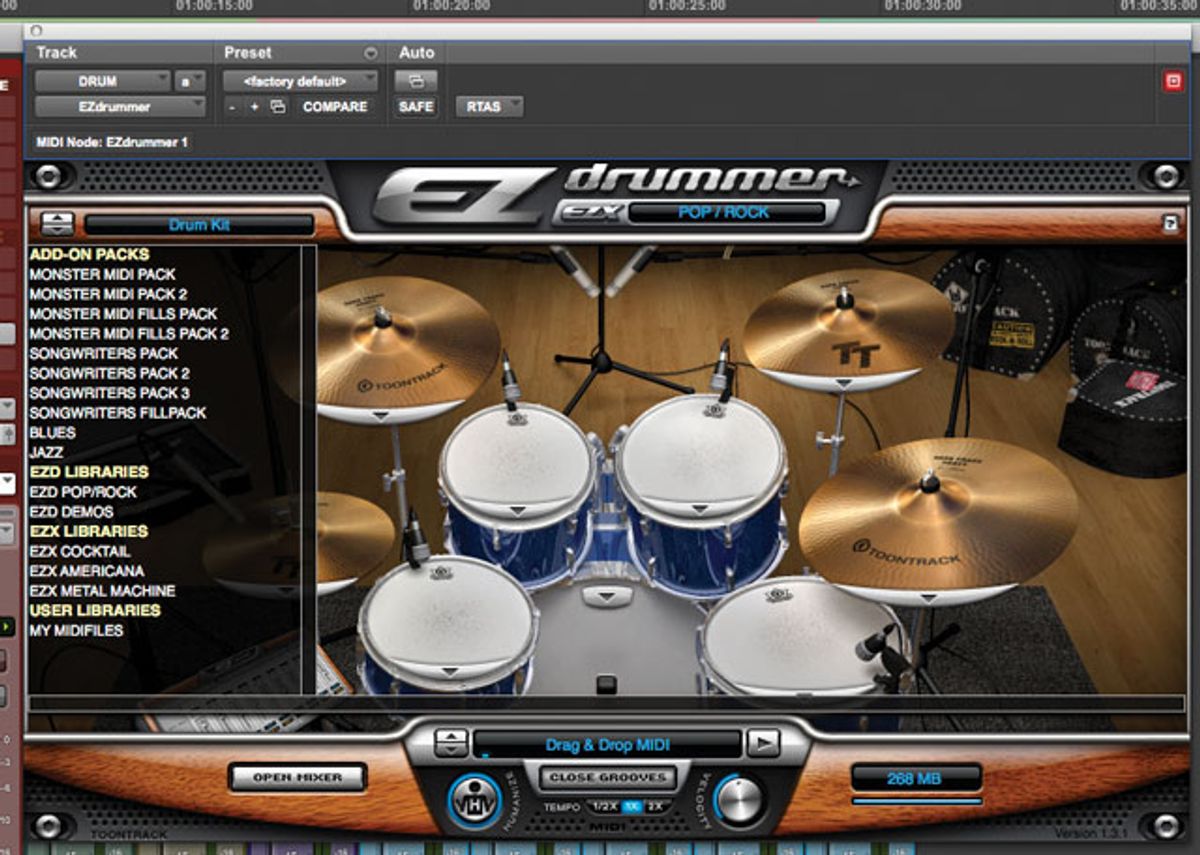Click the high tom microphone
This screenshot has width=1200, height=855.
pyautogui.click(x=510, y=379)
